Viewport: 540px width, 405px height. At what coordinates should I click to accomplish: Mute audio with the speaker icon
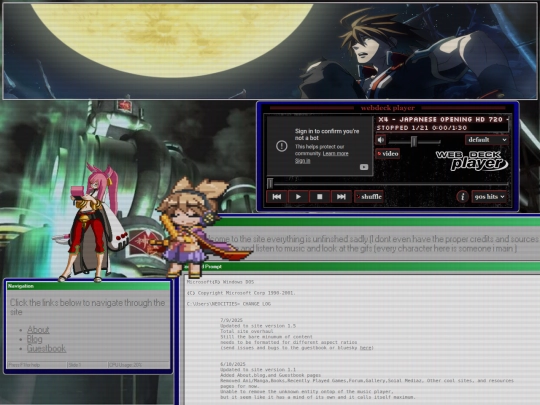coord(381,140)
